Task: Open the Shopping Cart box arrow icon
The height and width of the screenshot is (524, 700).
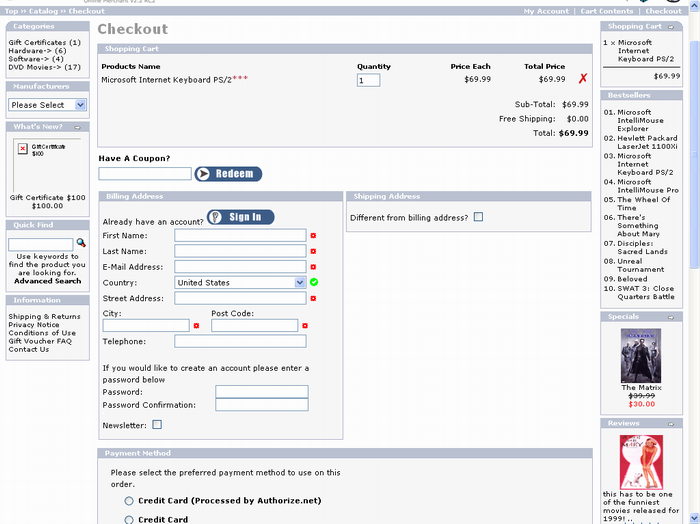Action: 671,27
